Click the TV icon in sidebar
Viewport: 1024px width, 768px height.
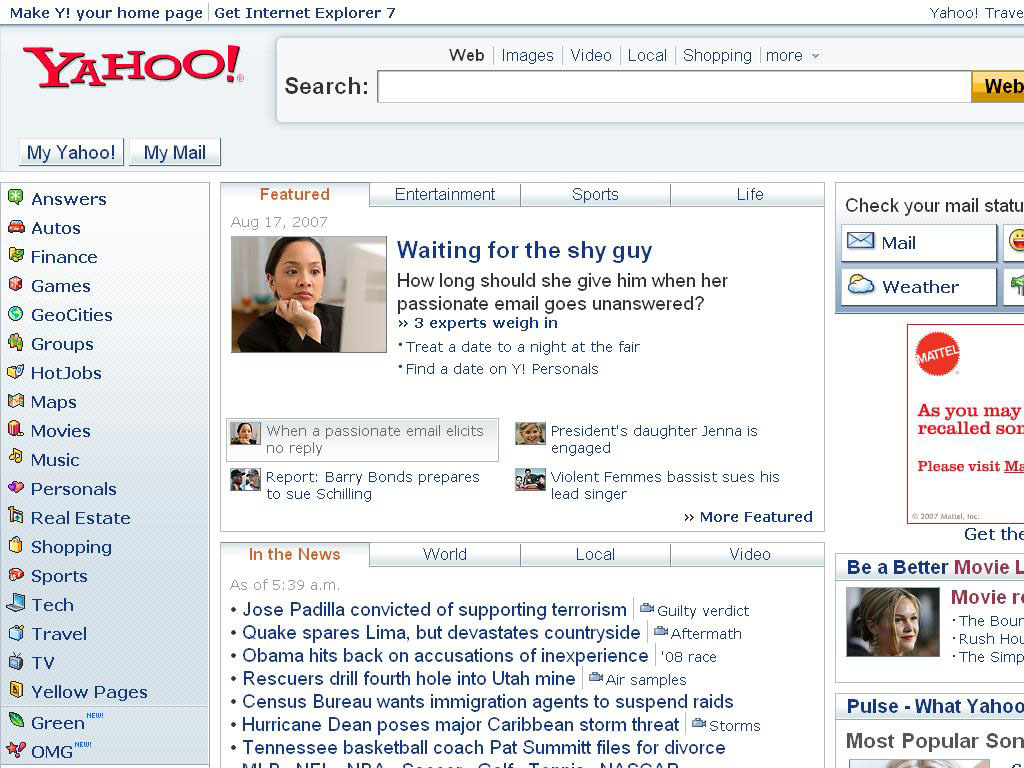16,661
